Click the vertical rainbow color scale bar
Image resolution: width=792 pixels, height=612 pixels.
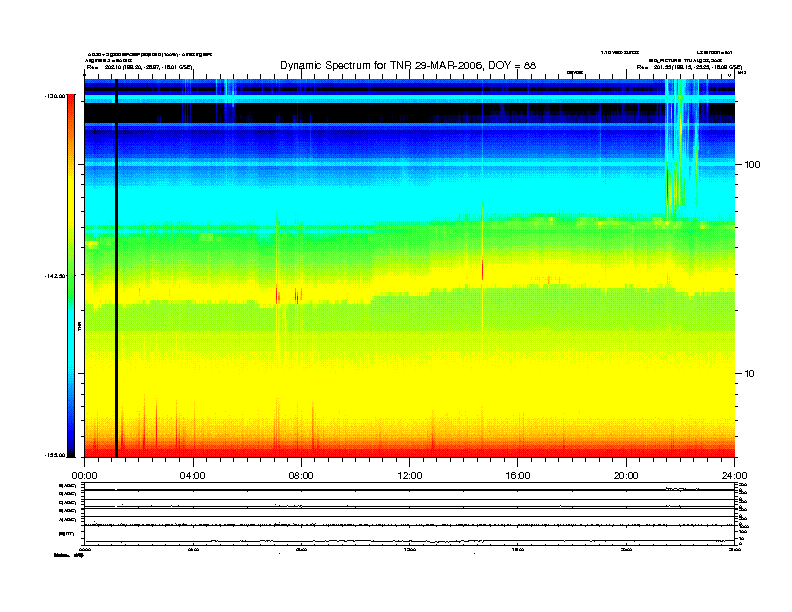click(x=71, y=276)
